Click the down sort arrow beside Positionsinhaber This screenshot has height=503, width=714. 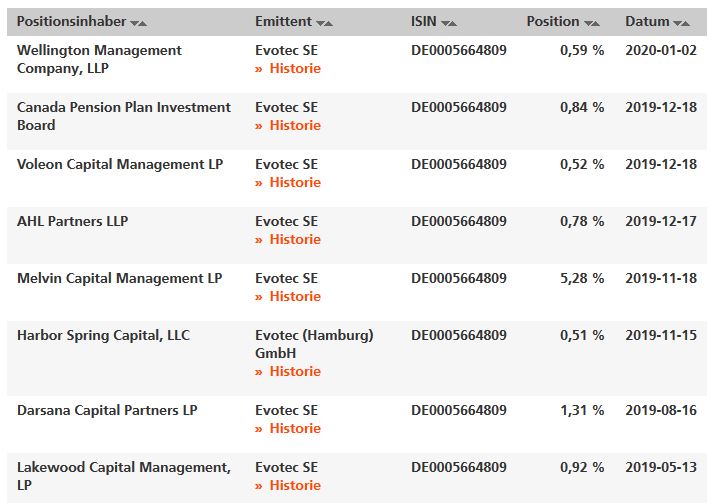134,23
